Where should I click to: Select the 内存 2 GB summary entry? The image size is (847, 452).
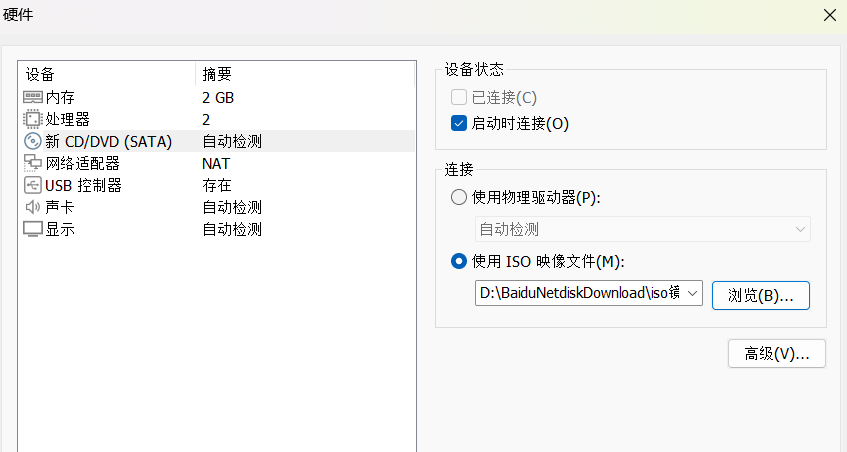[218, 98]
